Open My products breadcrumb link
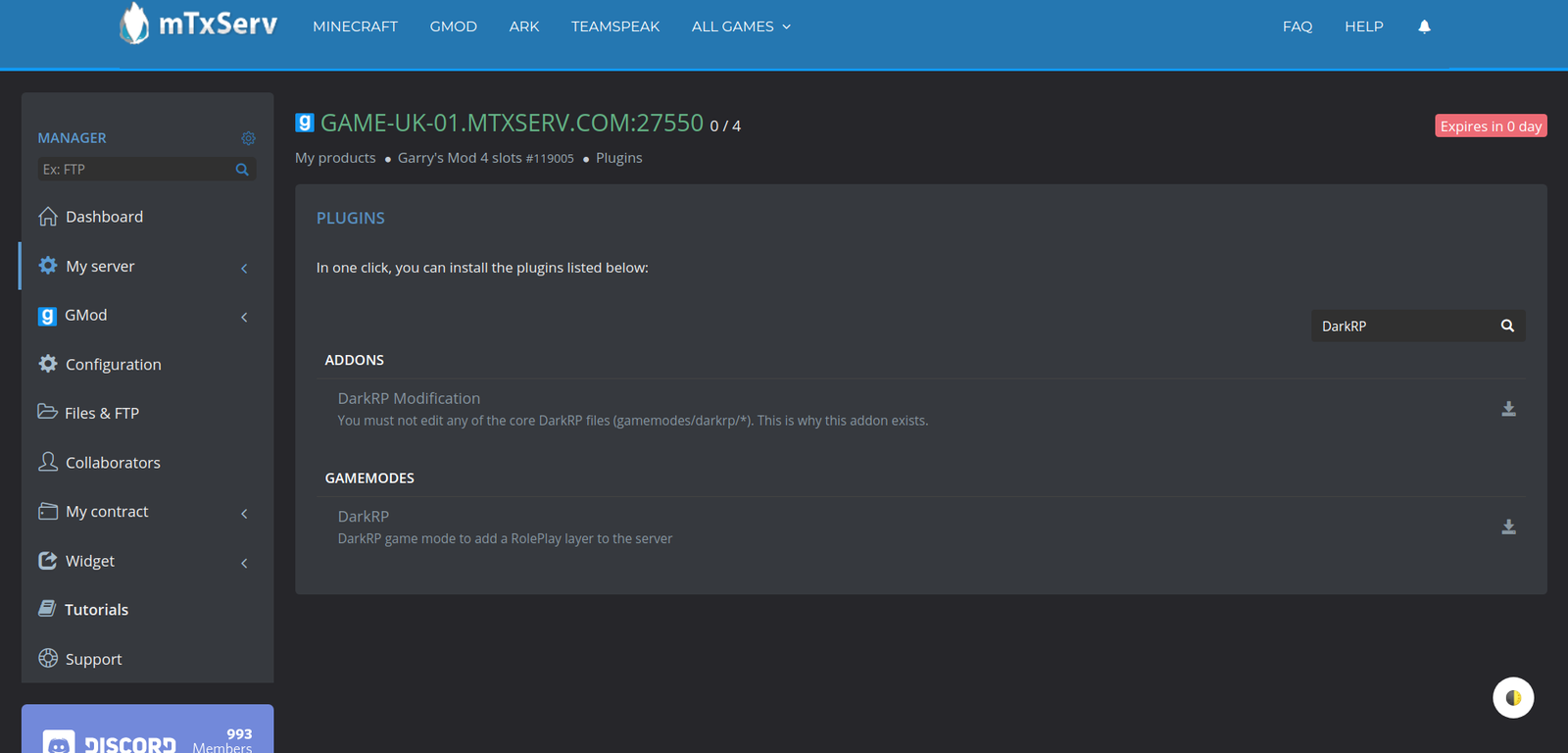Viewport: 1568px width, 753px height. click(335, 158)
